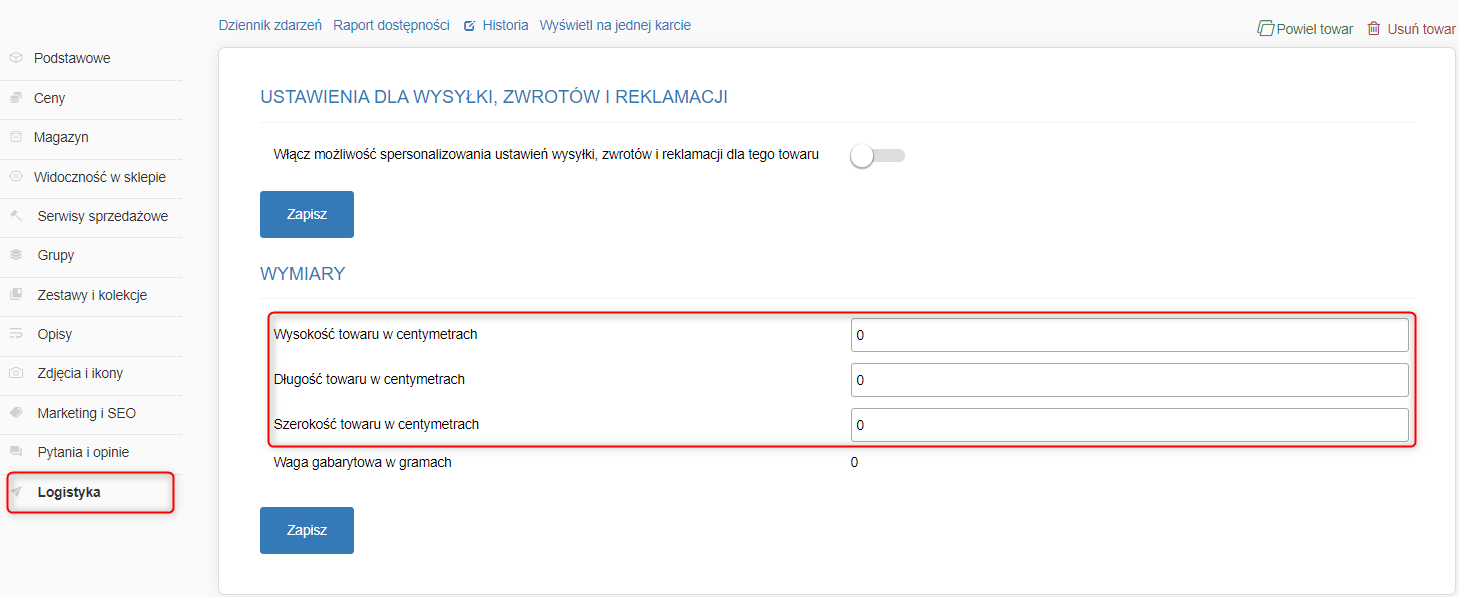
Task: Open Zestawy i kolekcje section
Action: pos(92,295)
